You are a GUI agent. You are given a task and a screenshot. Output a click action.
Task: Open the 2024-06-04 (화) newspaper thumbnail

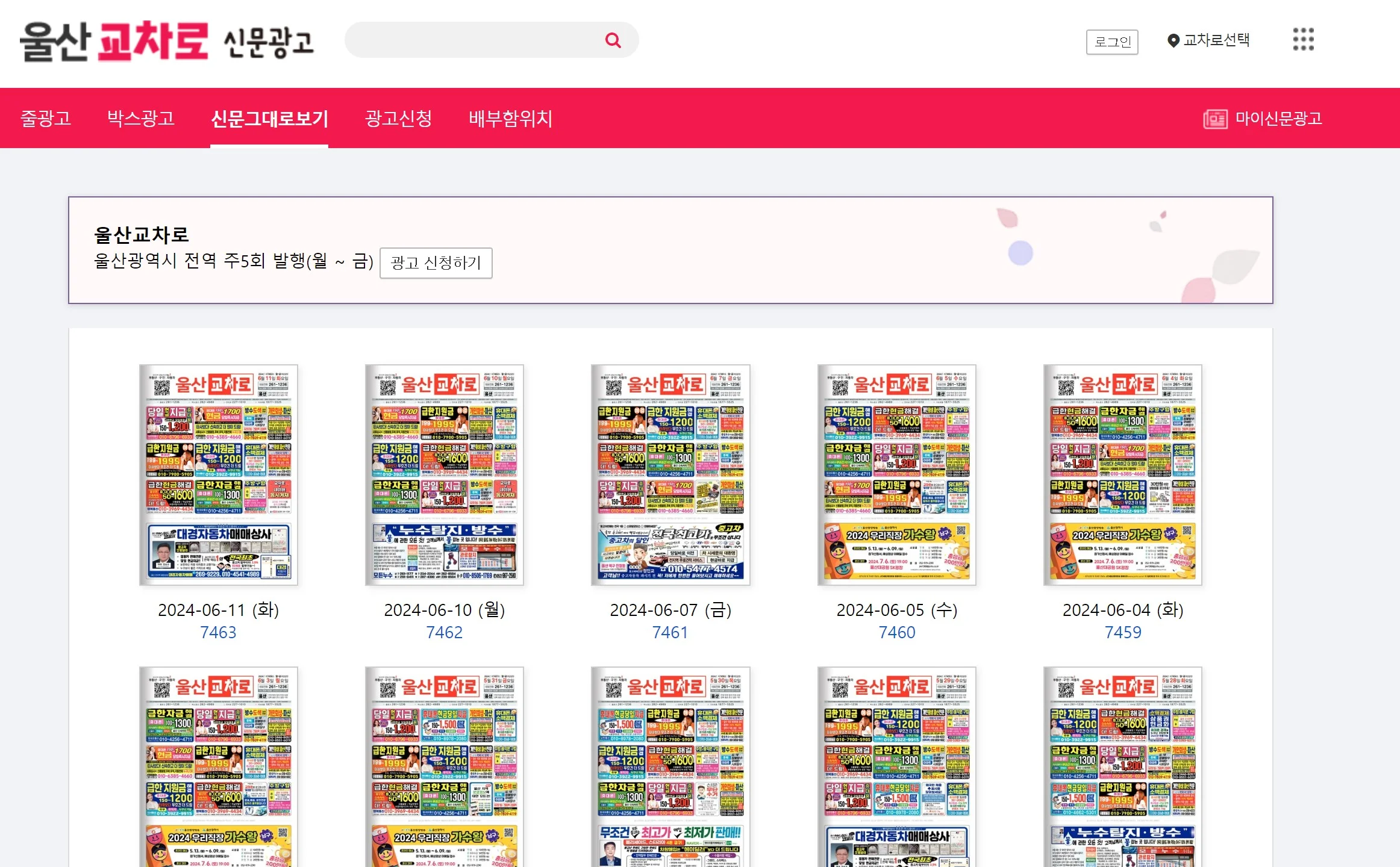[x=1122, y=474]
